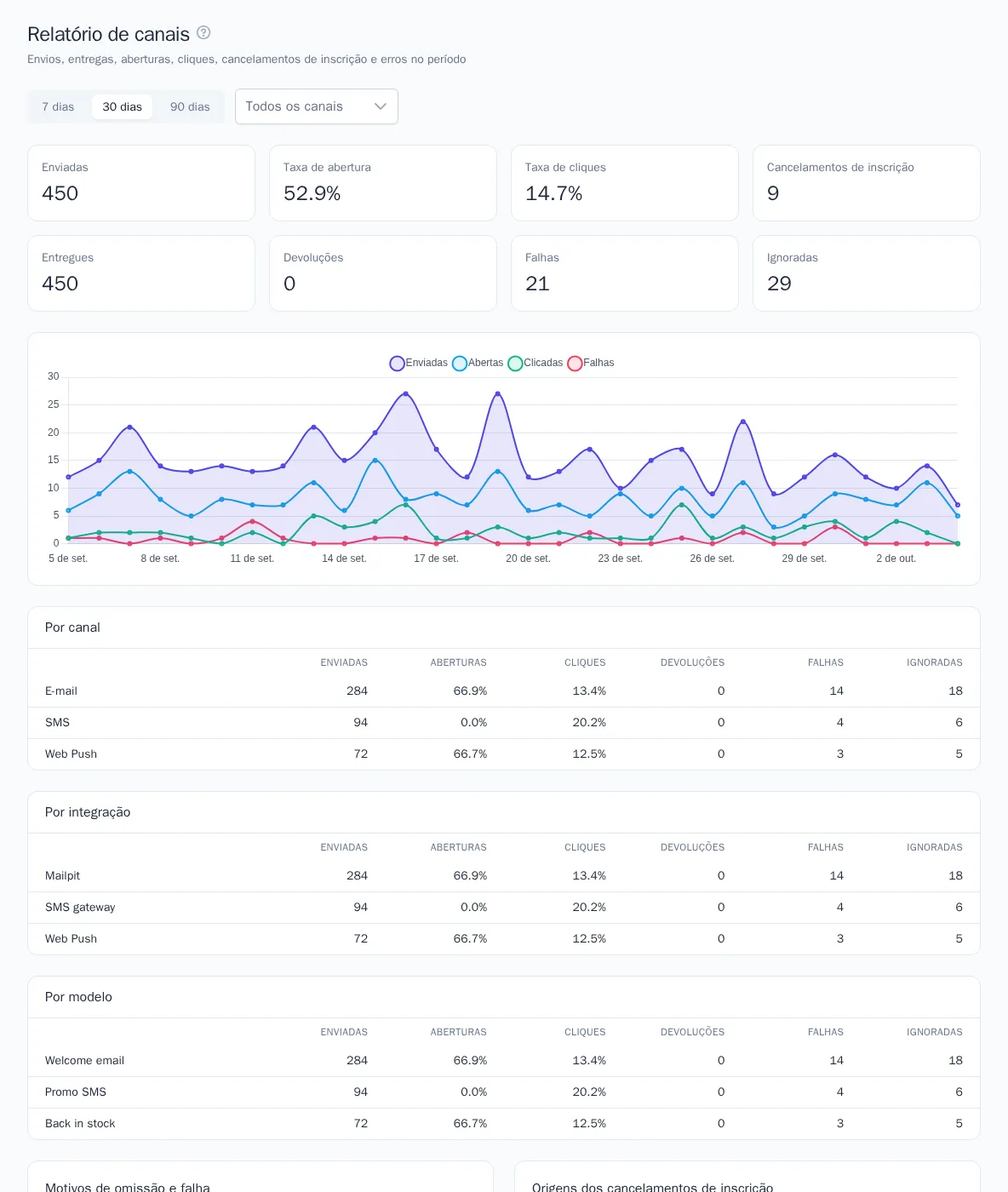Click the SMS row in Por canal
Screen dimensions: 1008x1192
coord(504,723)
